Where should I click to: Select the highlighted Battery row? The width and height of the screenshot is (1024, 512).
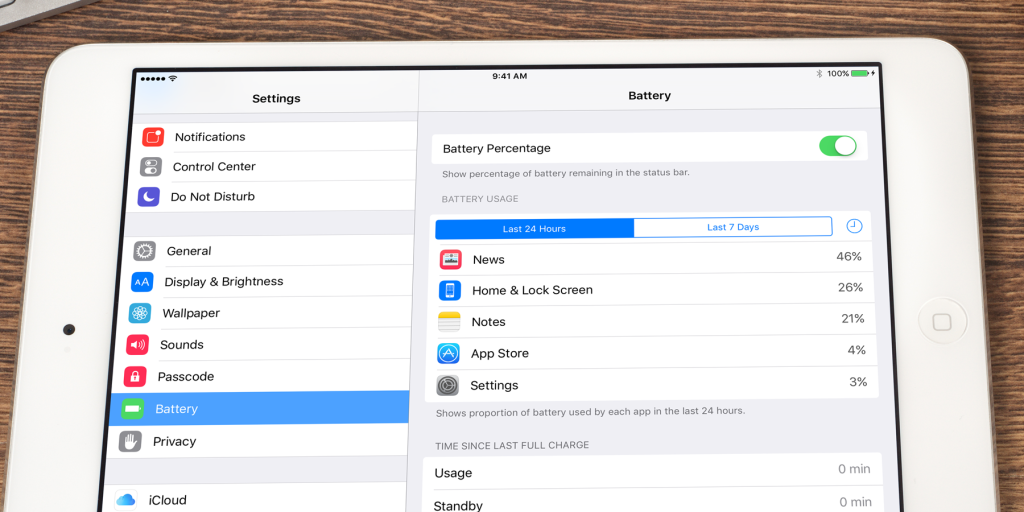259,409
